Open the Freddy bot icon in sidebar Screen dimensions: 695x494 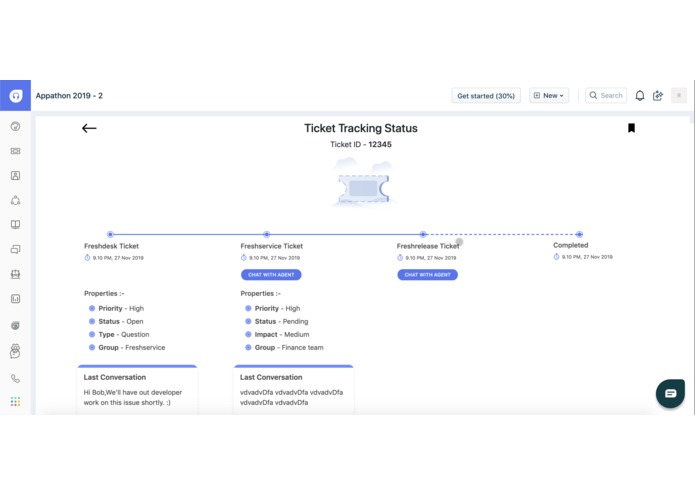(x=16, y=351)
